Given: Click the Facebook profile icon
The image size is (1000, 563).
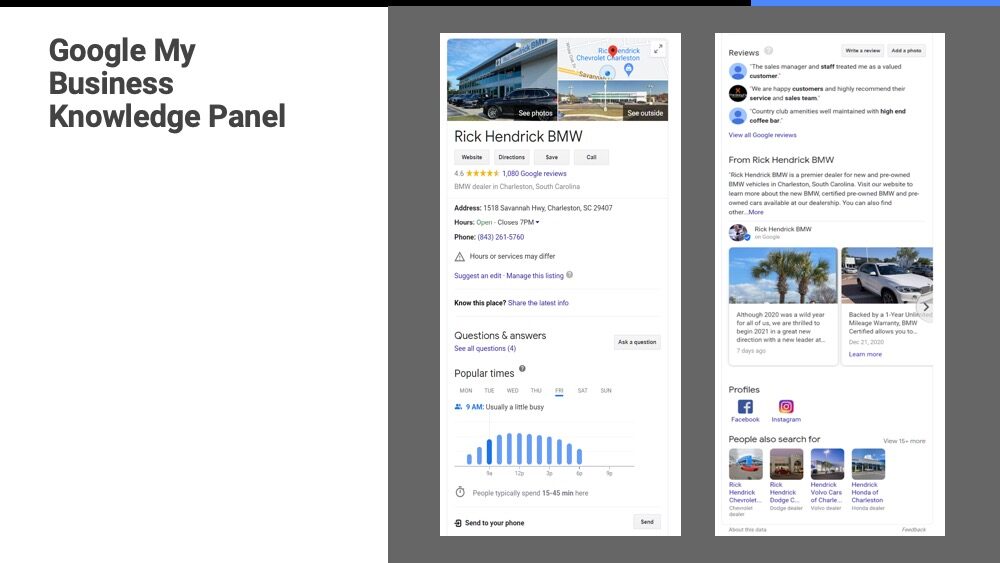Looking at the screenshot, I should [745, 406].
